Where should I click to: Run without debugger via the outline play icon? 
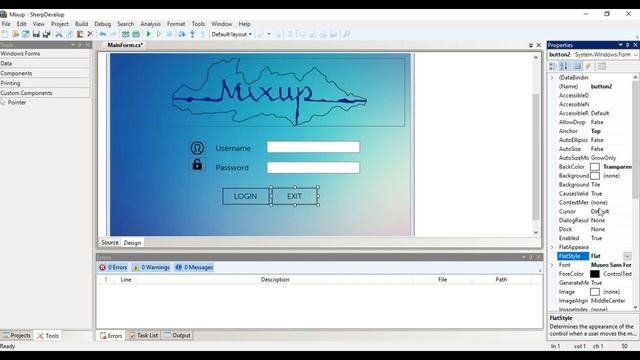[159, 34]
